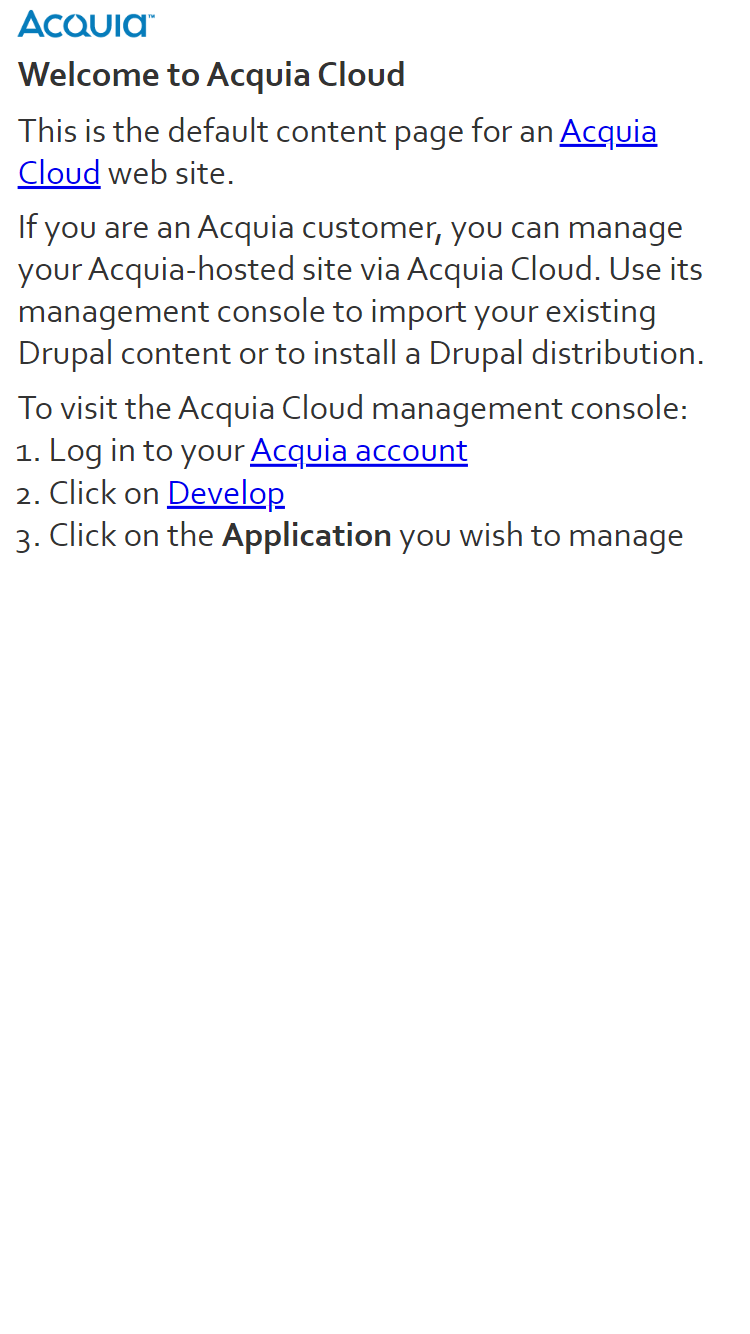Open the Develop link

click(226, 493)
